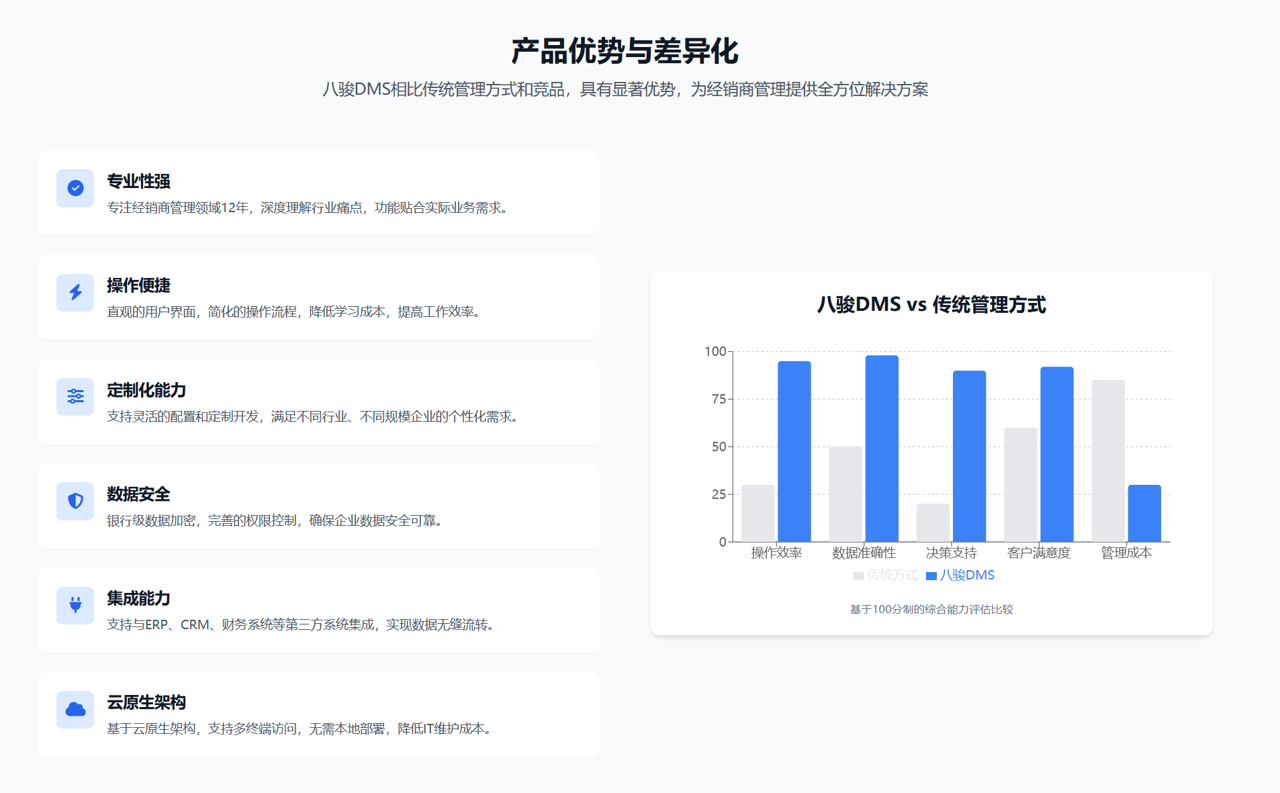The height and width of the screenshot is (793, 1280).
Task: Click the shield icon beside 数据安全
Action: (x=75, y=501)
